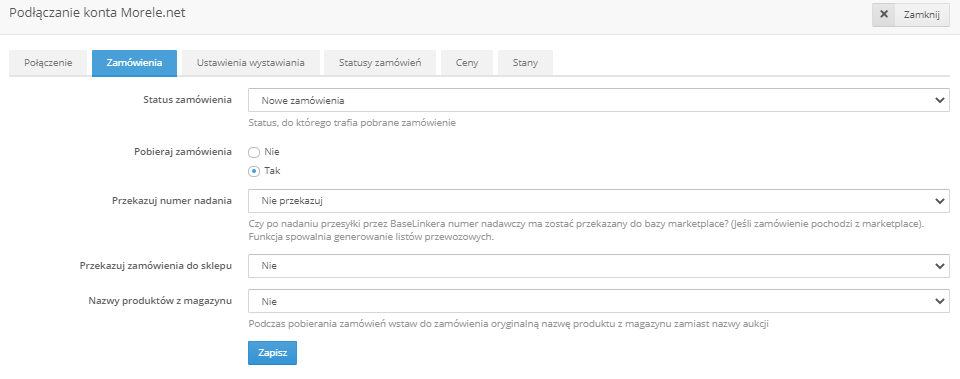Open the Status zamówienia dropdown

599,100
